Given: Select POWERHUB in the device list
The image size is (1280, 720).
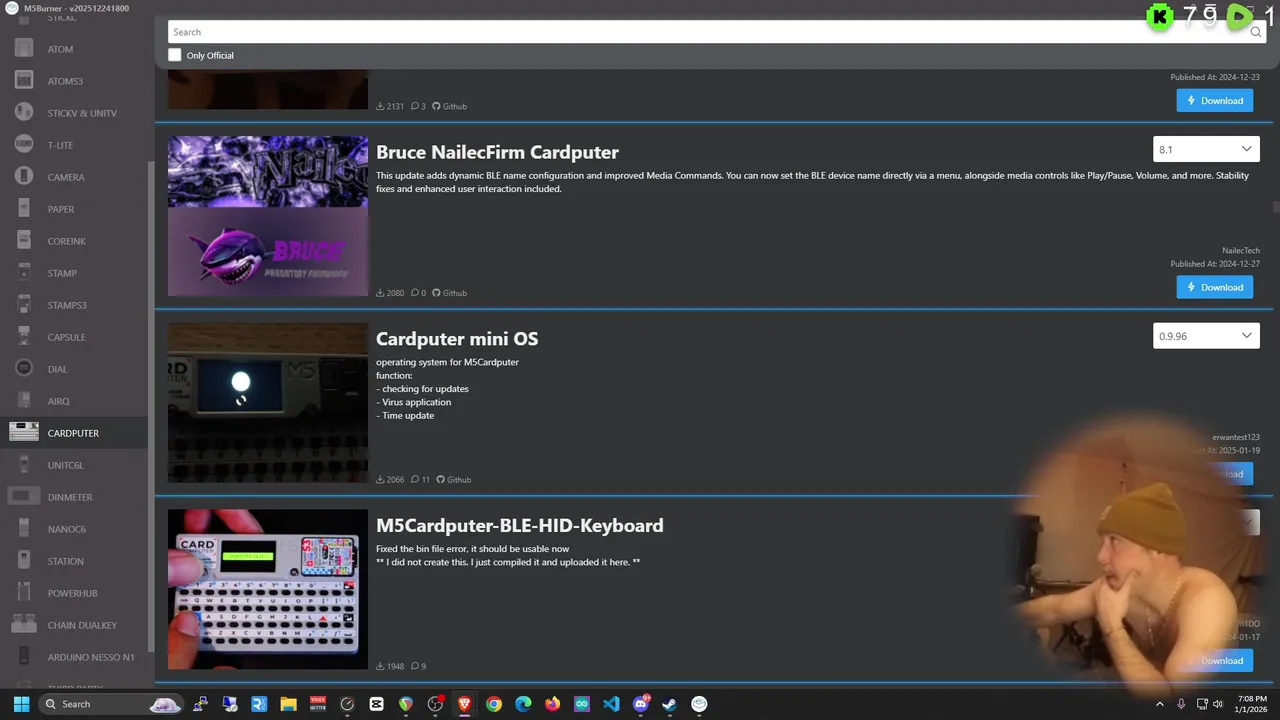Looking at the screenshot, I should (x=74, y=593).
